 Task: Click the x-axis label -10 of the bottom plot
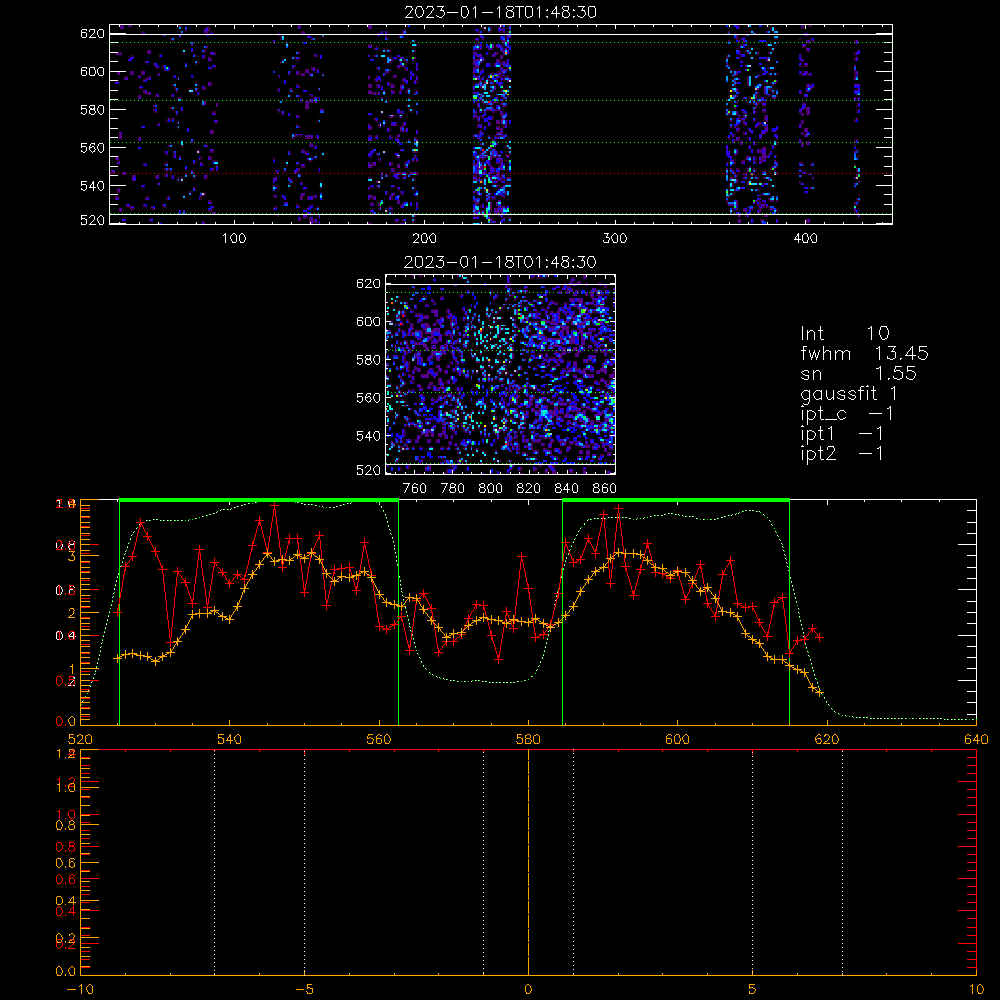(80, 990)
